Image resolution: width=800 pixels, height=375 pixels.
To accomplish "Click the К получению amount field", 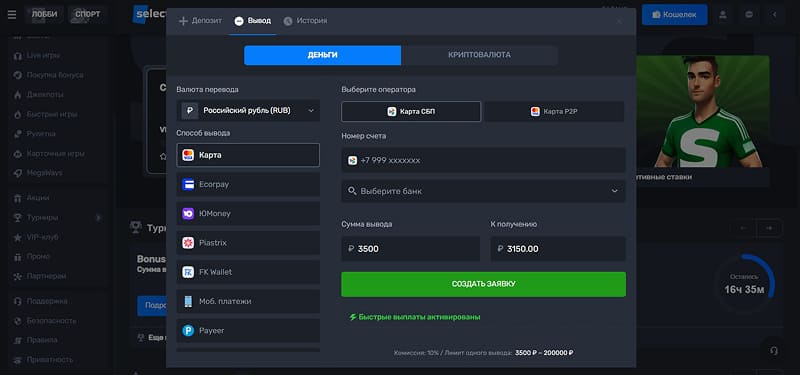I will [558, 249].
